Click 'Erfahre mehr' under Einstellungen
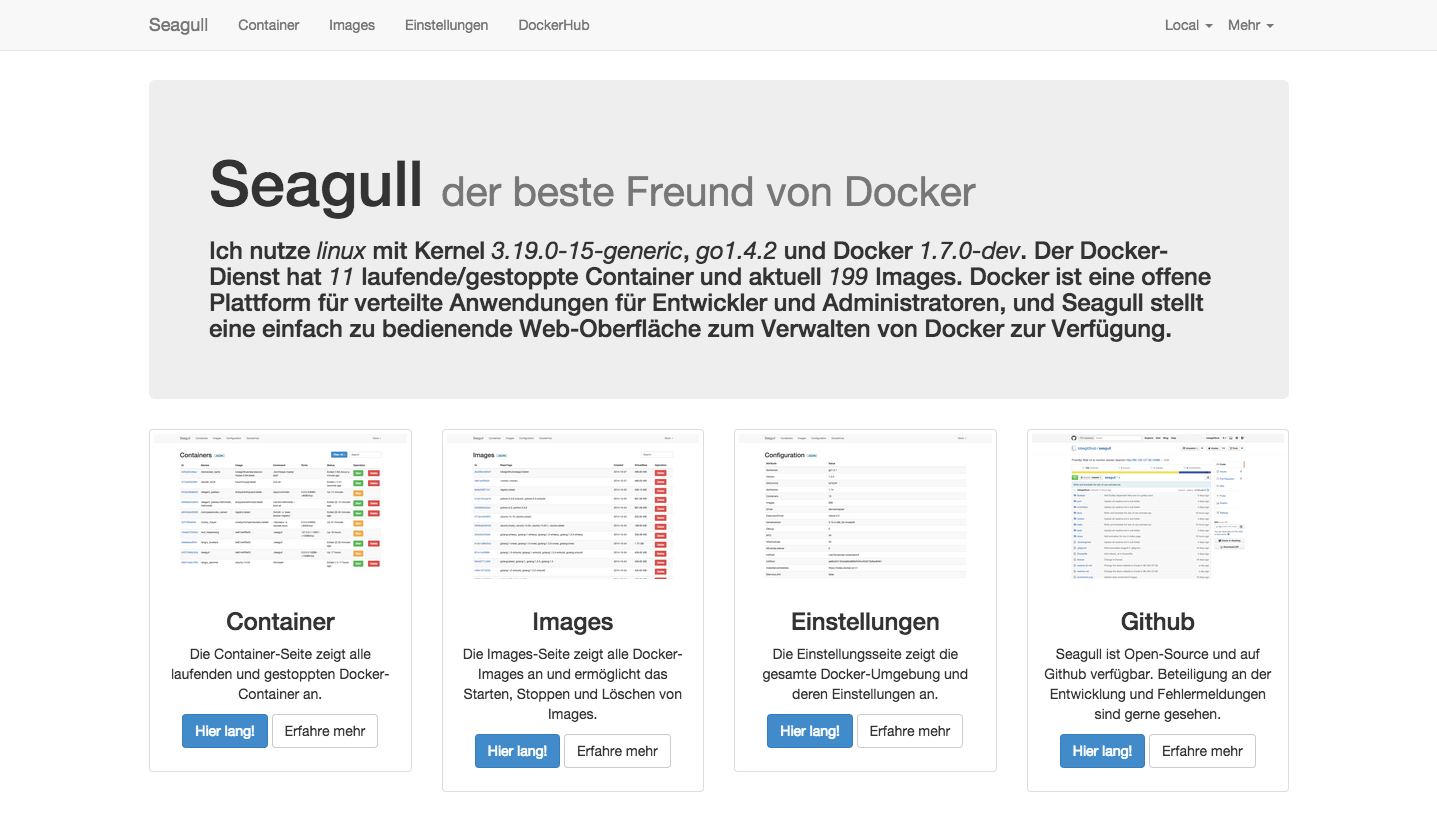 (910, 731)
